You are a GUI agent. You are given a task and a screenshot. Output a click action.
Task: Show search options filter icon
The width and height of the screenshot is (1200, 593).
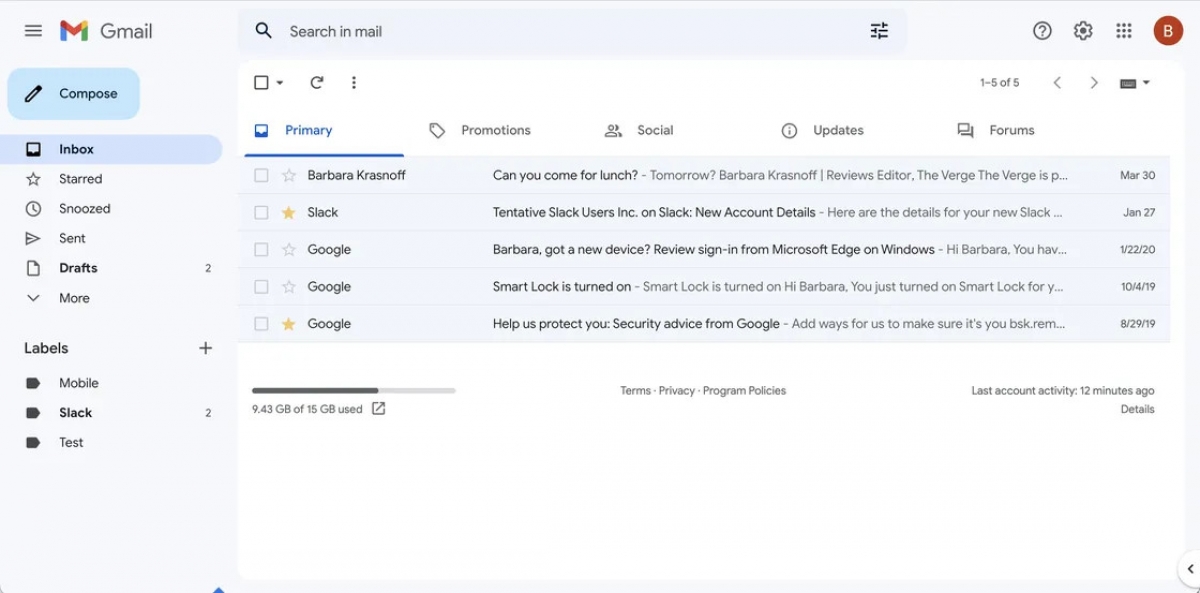tap(879, 31)
